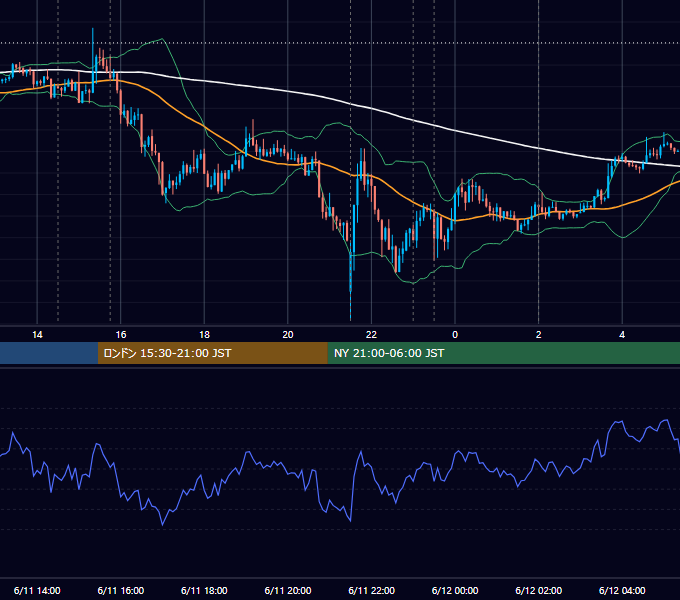Click the 6/11 22:00 time label
This screenshot has height=600, width=680.
coord(371,590)
